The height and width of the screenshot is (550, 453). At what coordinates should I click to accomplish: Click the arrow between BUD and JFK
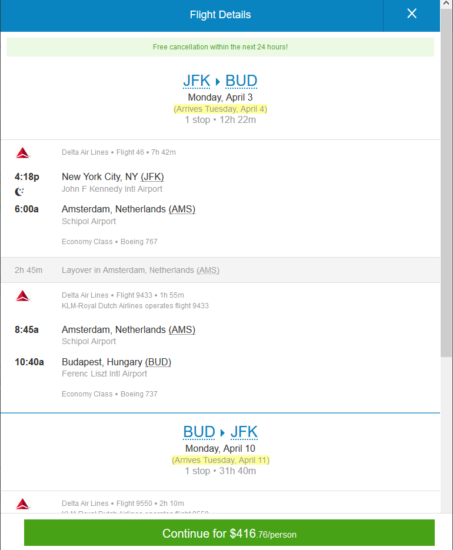point(222,433)
